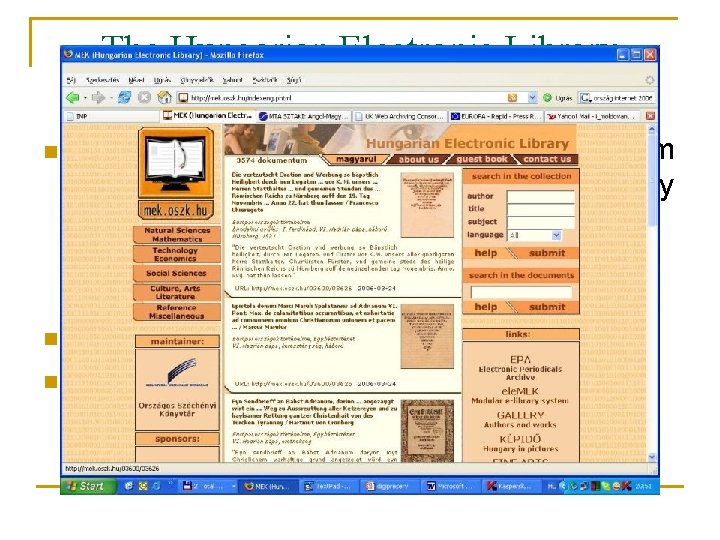720x540 pixels.
Task: Switch to MTA SZTAKI Angol-Magyar tab
Action: point(304,116)
